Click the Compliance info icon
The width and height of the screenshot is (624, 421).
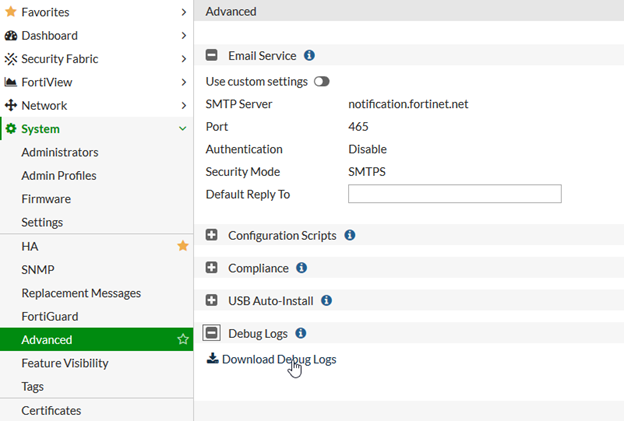302,268
